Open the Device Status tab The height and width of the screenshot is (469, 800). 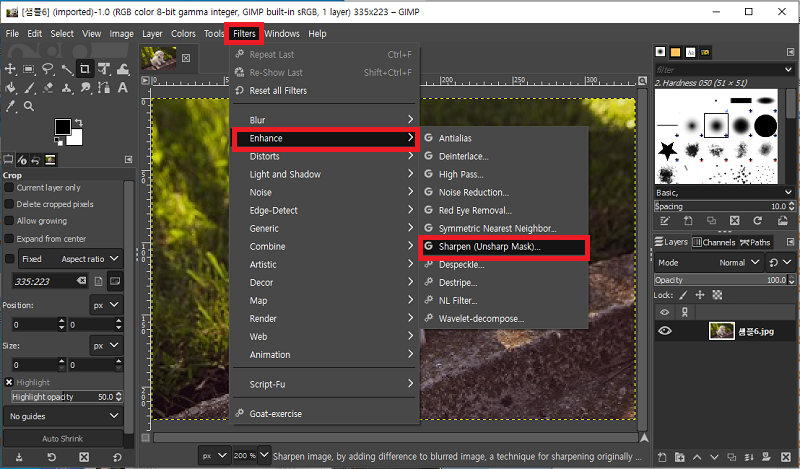(22, 160)
